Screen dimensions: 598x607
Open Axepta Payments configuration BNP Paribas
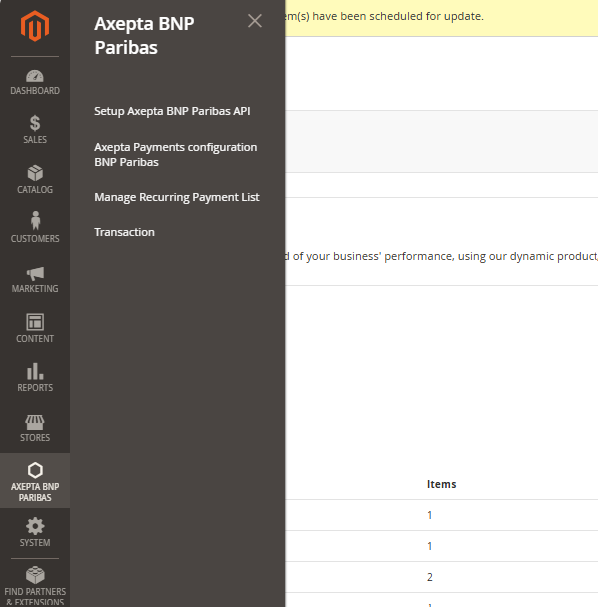pos(176,154)
